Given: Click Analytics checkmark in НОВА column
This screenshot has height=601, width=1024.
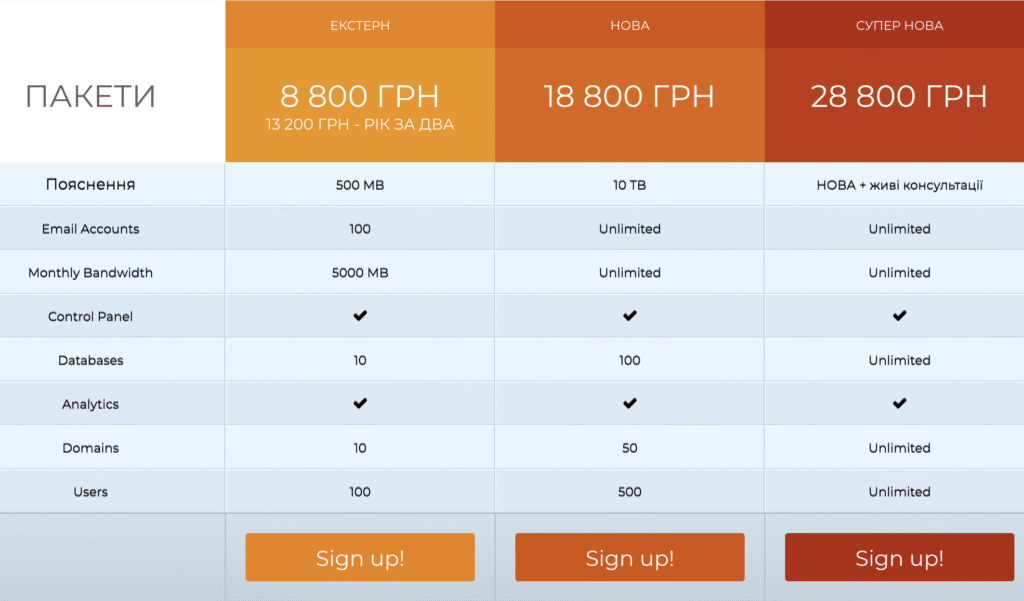Looking at the screenshot, I should pos(629,404).
